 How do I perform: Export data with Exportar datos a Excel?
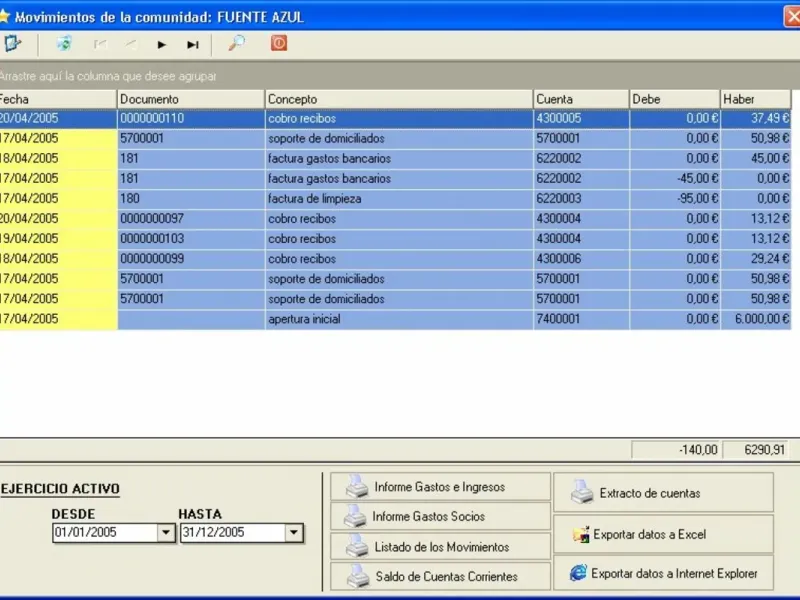663,535
